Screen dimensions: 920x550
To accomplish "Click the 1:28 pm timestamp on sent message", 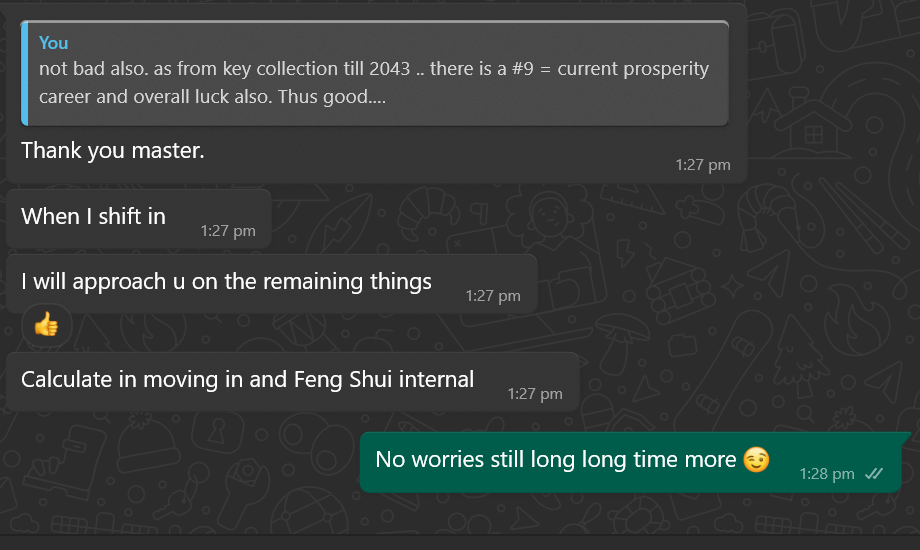I will click(827, 474).
